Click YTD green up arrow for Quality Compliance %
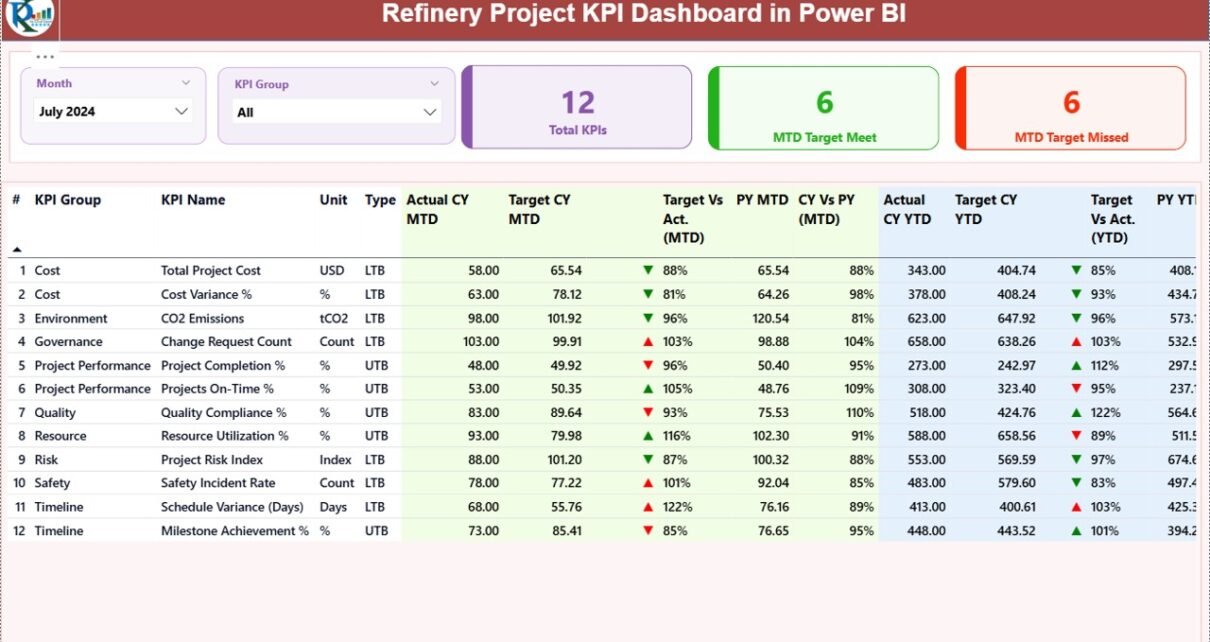 [x=1076, y=413]
